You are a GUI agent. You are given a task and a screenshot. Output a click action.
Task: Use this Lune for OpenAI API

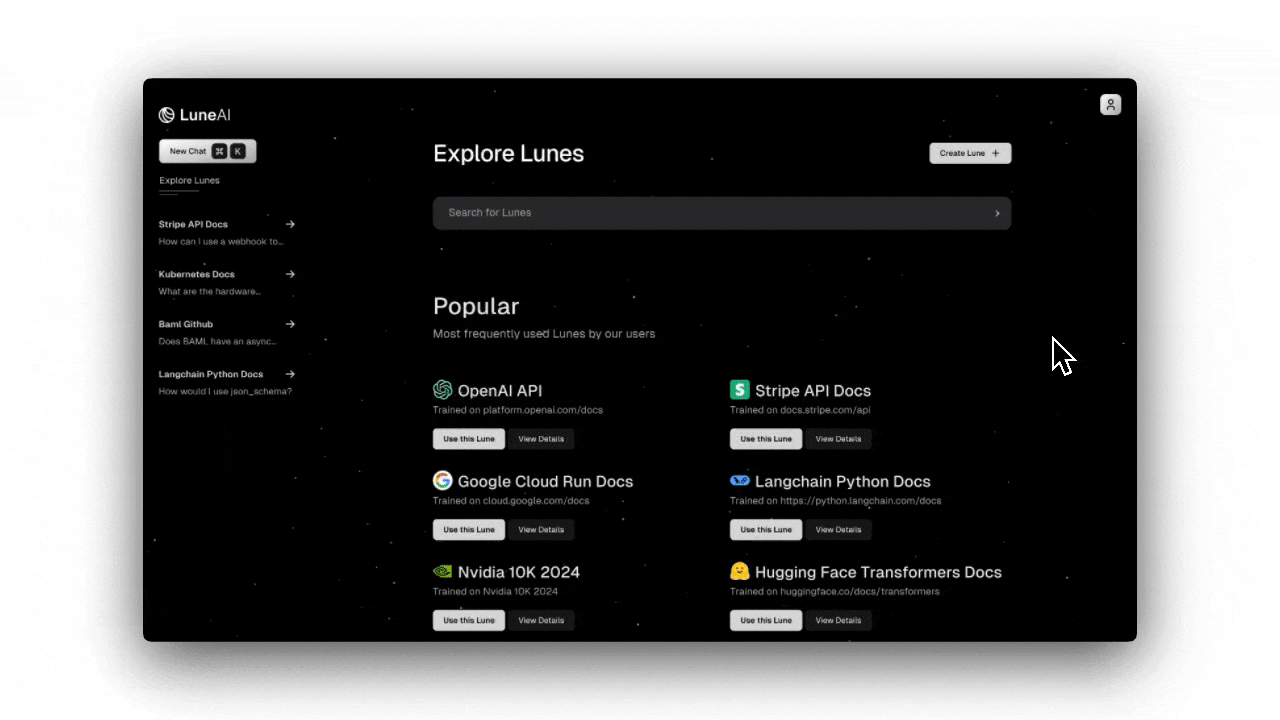(x=469, y=439)
